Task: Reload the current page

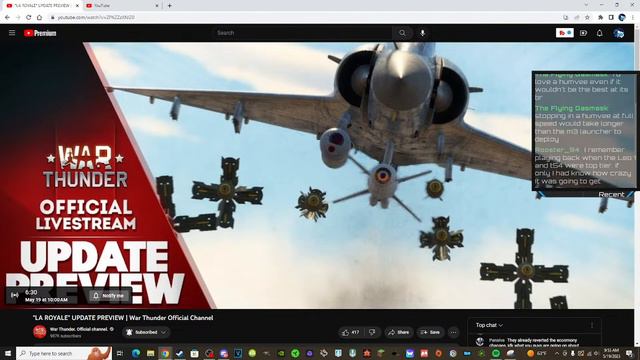Action: (29, 18)
